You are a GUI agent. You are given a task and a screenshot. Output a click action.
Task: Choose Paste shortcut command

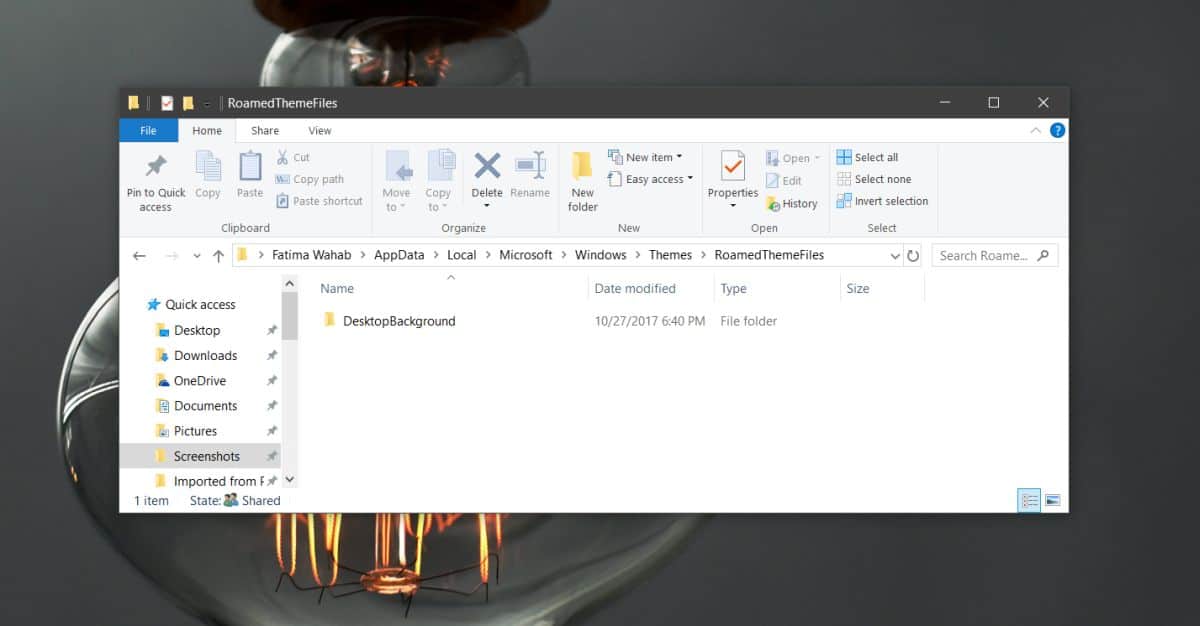tap(319, 201)
